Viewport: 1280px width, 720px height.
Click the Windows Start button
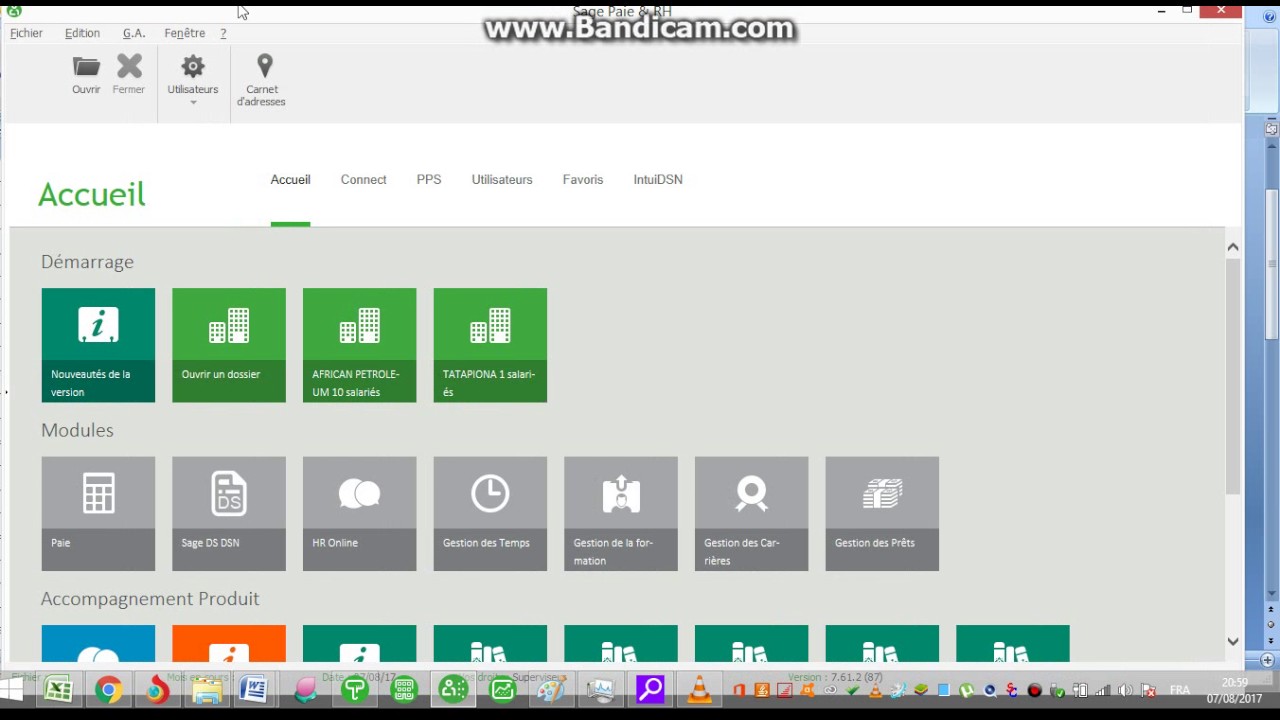(x=12, y=690)
